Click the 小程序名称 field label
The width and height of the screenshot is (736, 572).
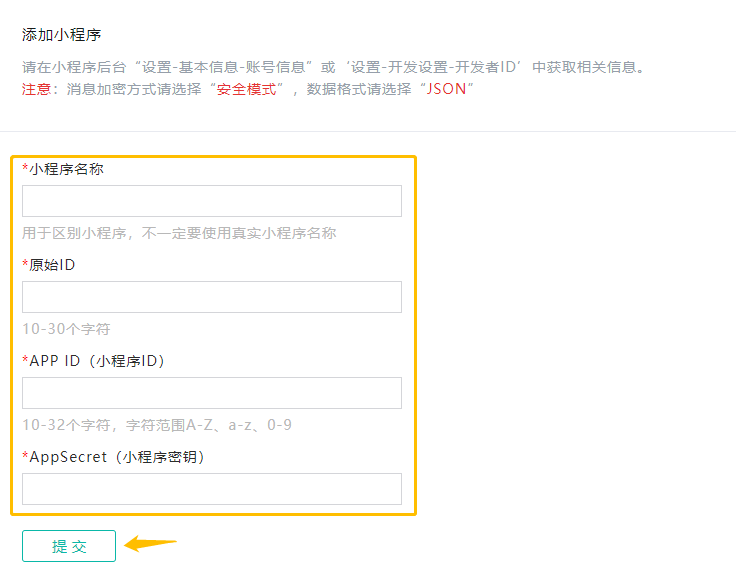pos(66,169)
